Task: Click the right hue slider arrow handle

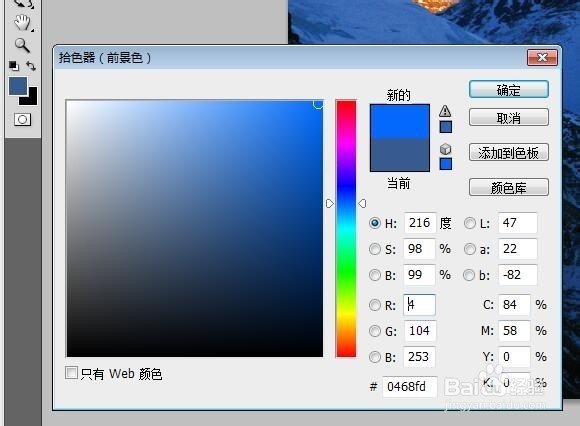Action: [x=362, y=203]
